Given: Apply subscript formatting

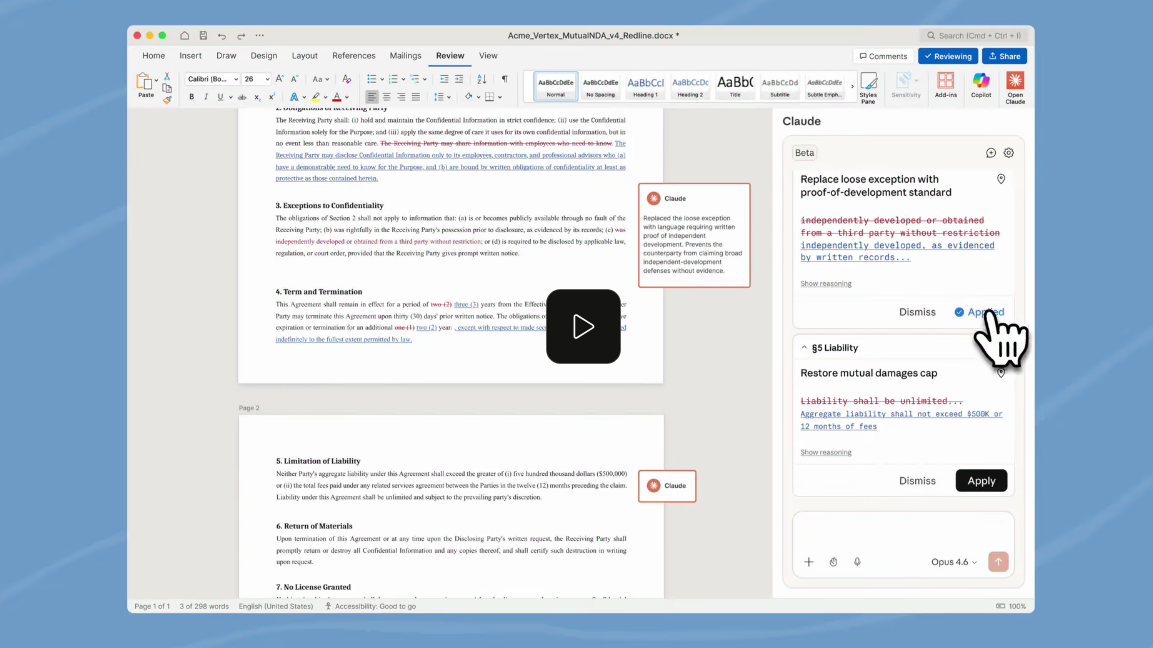Looking at the screenshot, I should pyautogui.click(x=257, y=97).
